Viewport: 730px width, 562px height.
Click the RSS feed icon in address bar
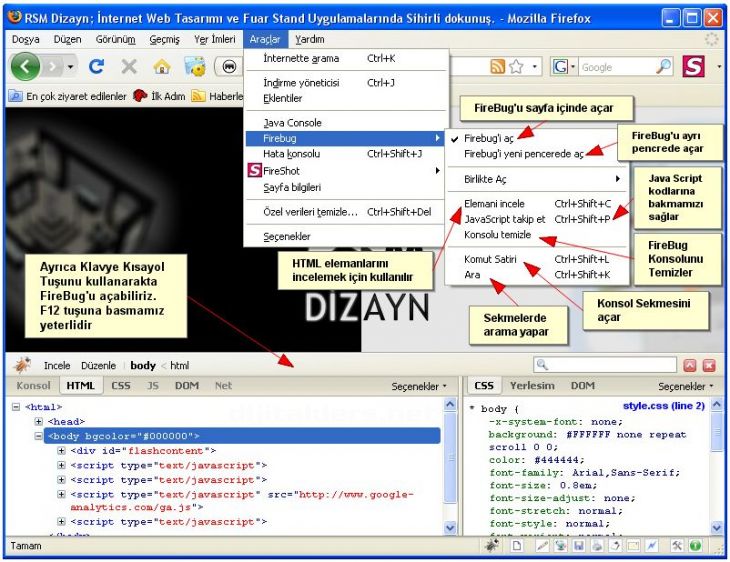click(498, 67)
